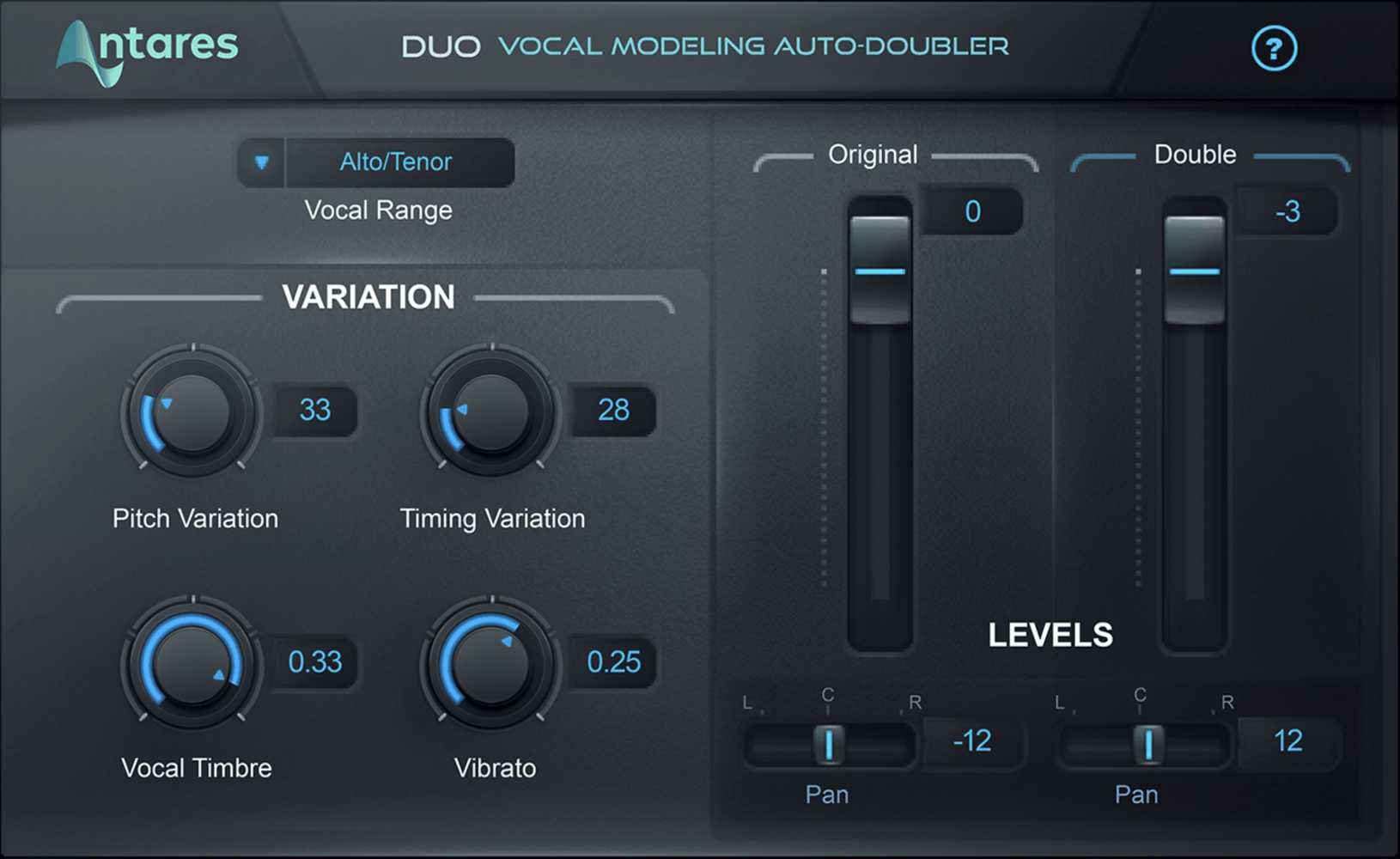Edit the Vibrato value 0.25

click(614, 661)
